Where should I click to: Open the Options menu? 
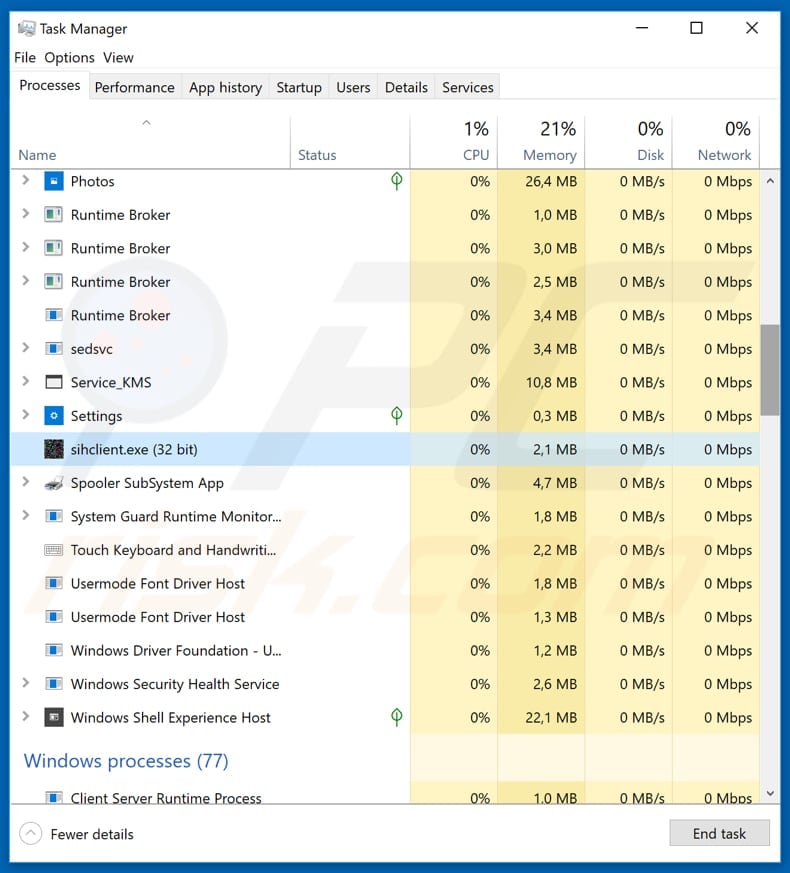click(x=70, y=57)
